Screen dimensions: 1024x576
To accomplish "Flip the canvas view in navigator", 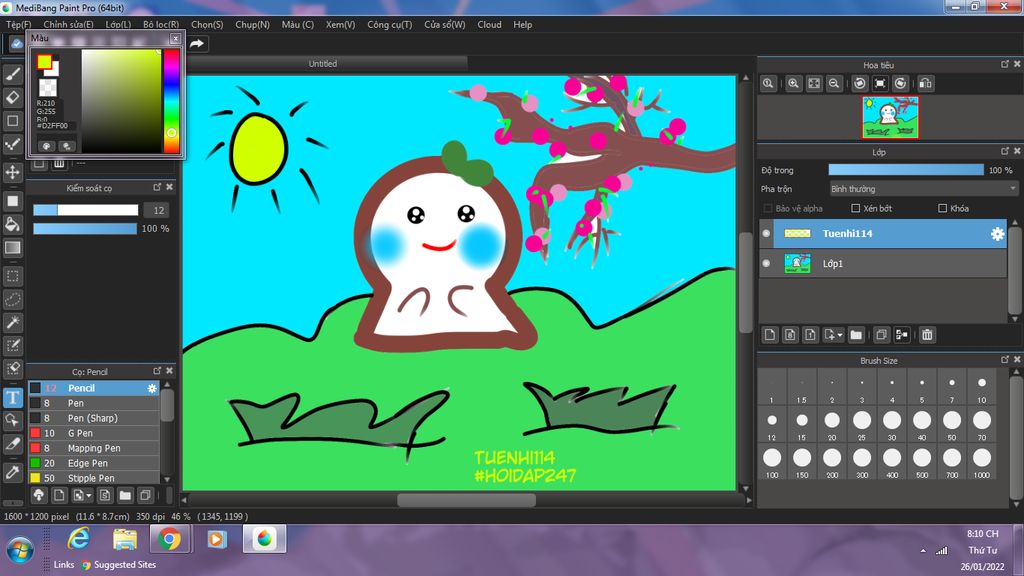I will (925, 84).
